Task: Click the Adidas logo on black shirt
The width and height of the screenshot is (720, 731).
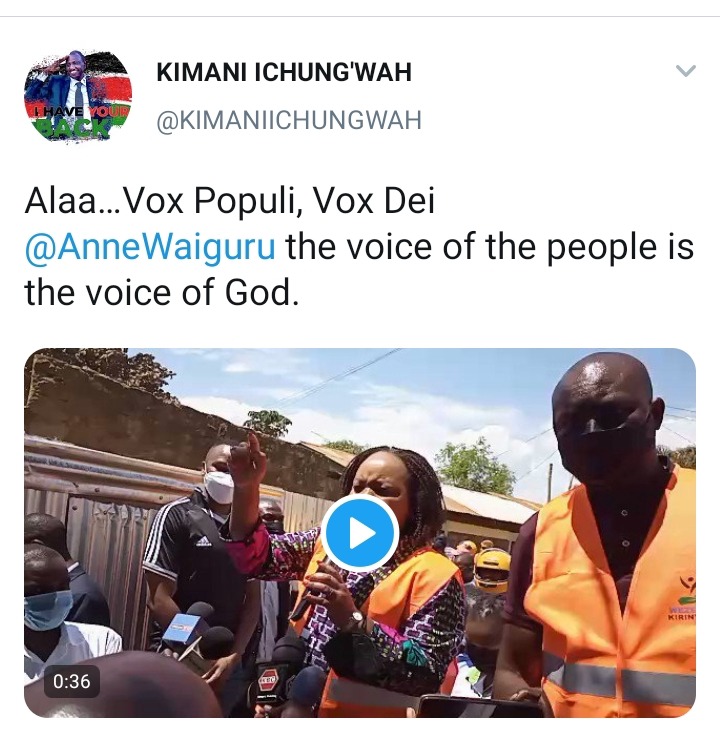Action: tap(203, 540)
